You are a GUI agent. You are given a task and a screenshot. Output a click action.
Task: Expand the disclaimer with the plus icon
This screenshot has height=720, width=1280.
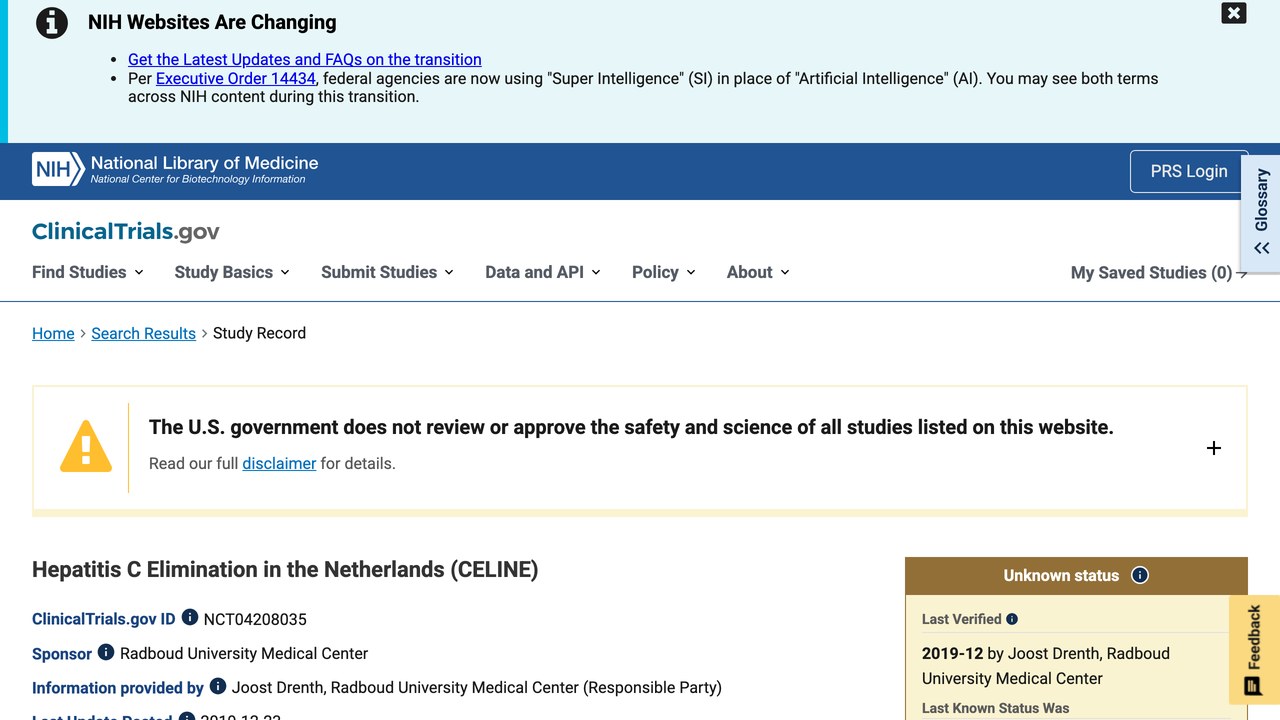click(1214, 448)
